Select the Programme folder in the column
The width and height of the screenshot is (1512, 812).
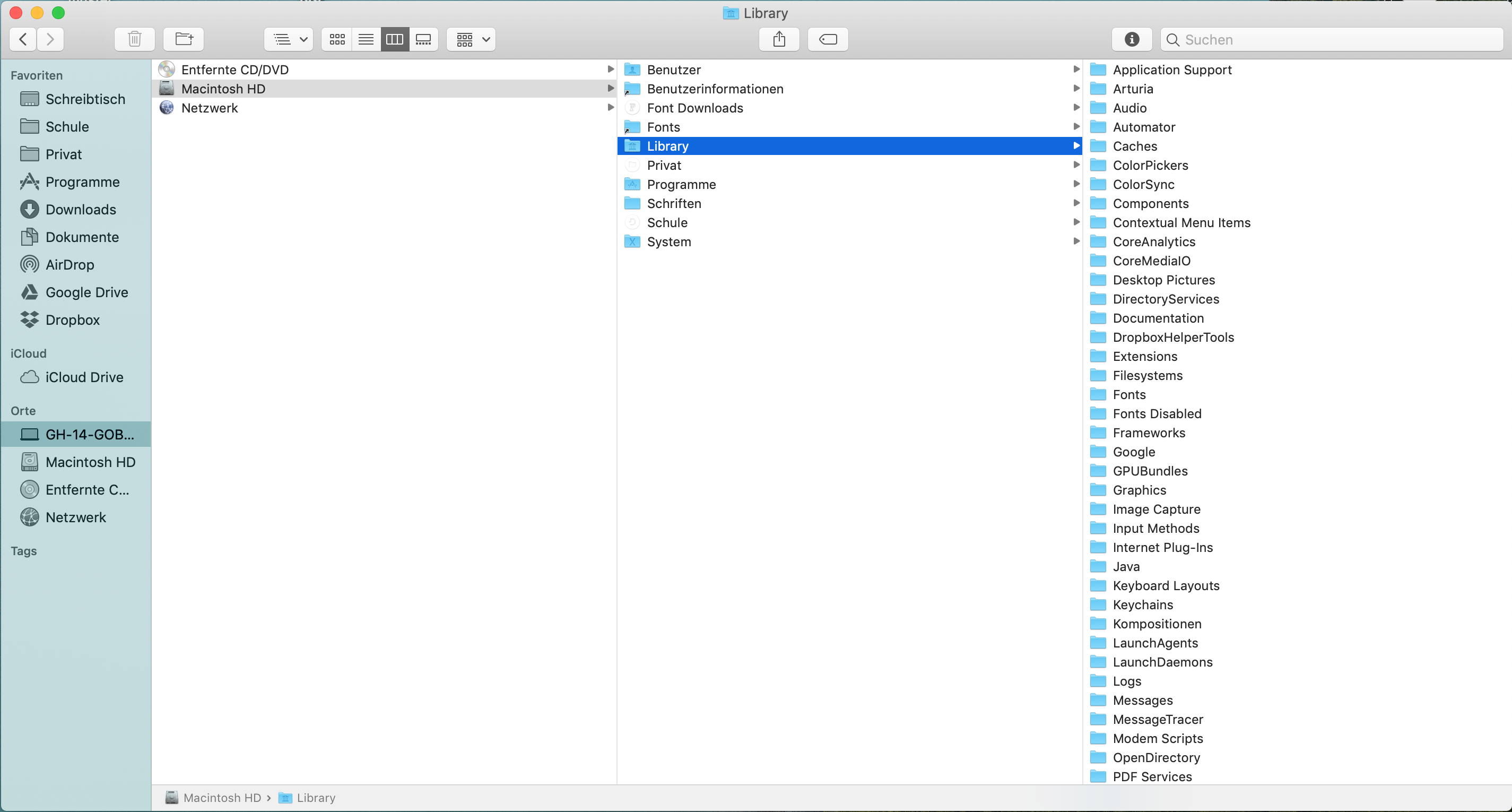(681, 184)
